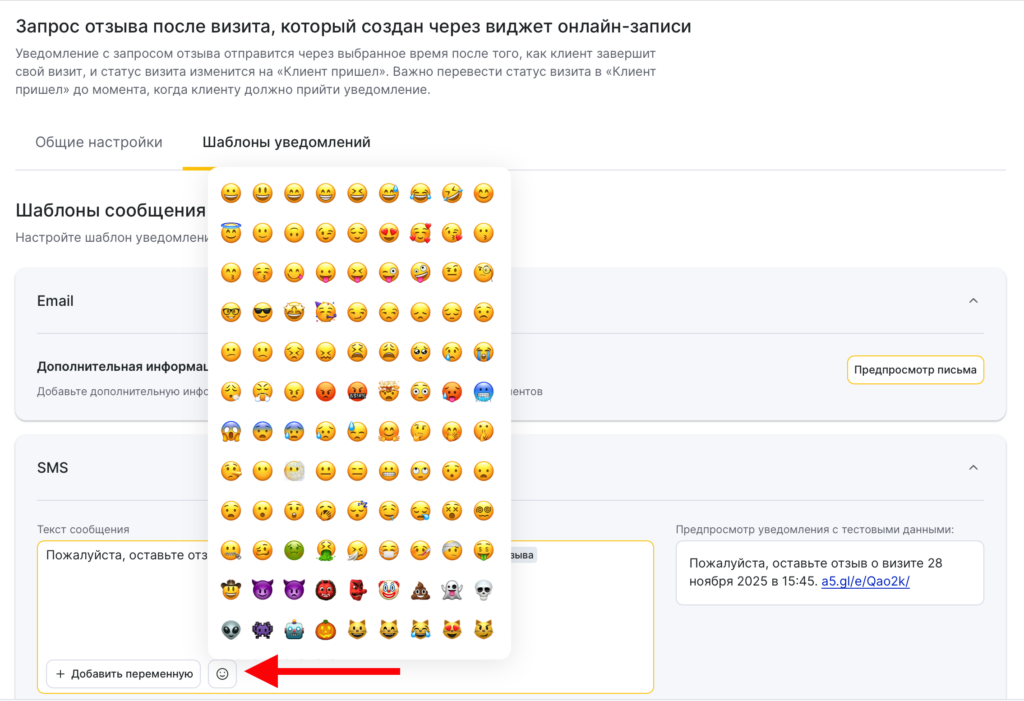Insert the green alien emoji
The width and height of the screenshot is (1024, 701).
tap(231, 630)
